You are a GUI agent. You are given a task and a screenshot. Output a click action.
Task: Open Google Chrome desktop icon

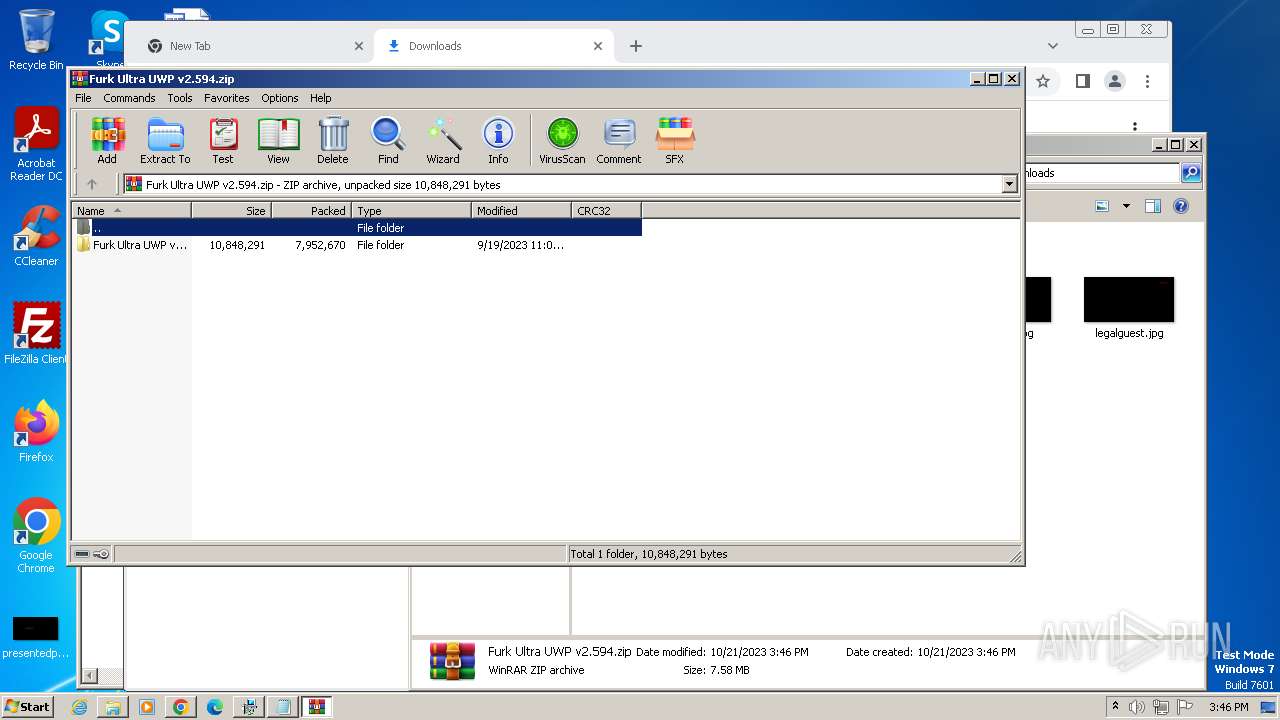(36, 536)
